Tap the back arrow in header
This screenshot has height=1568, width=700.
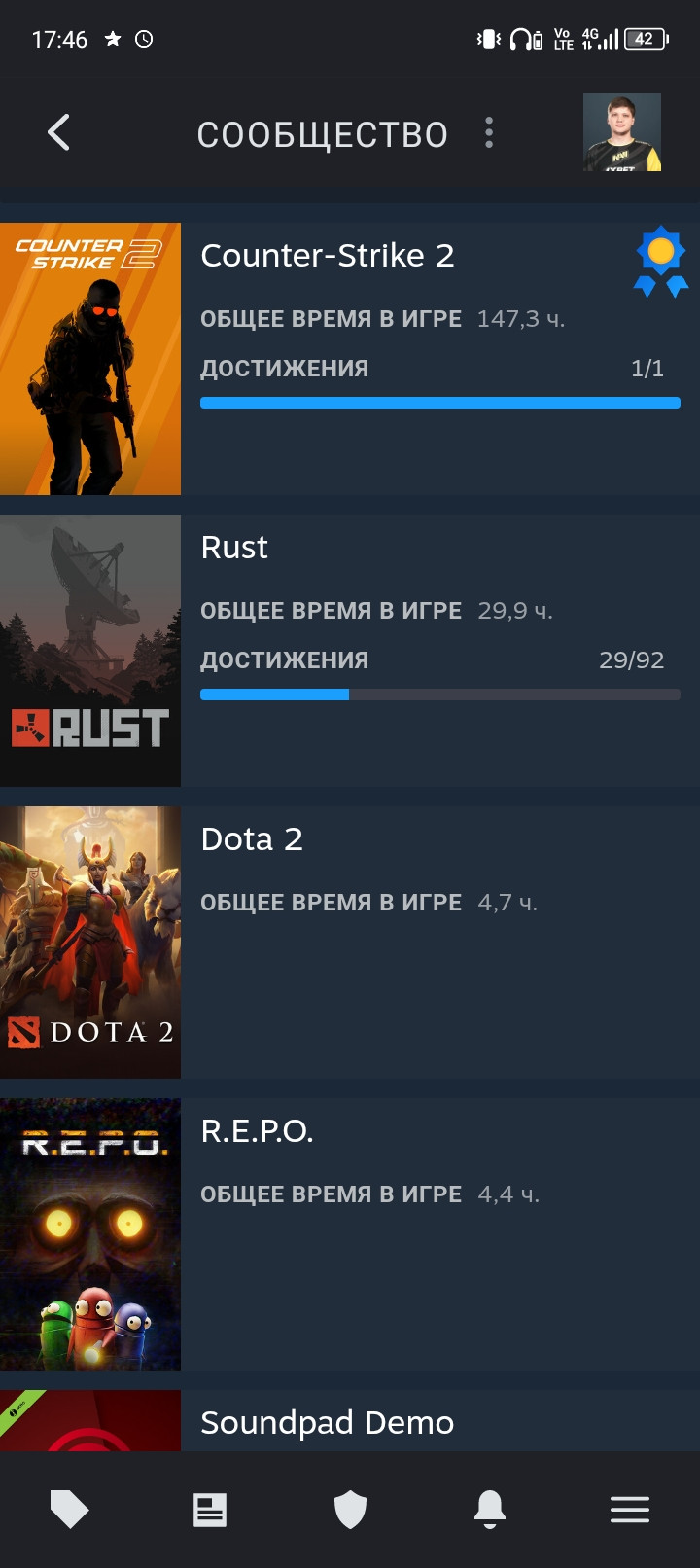pos(58,132)
